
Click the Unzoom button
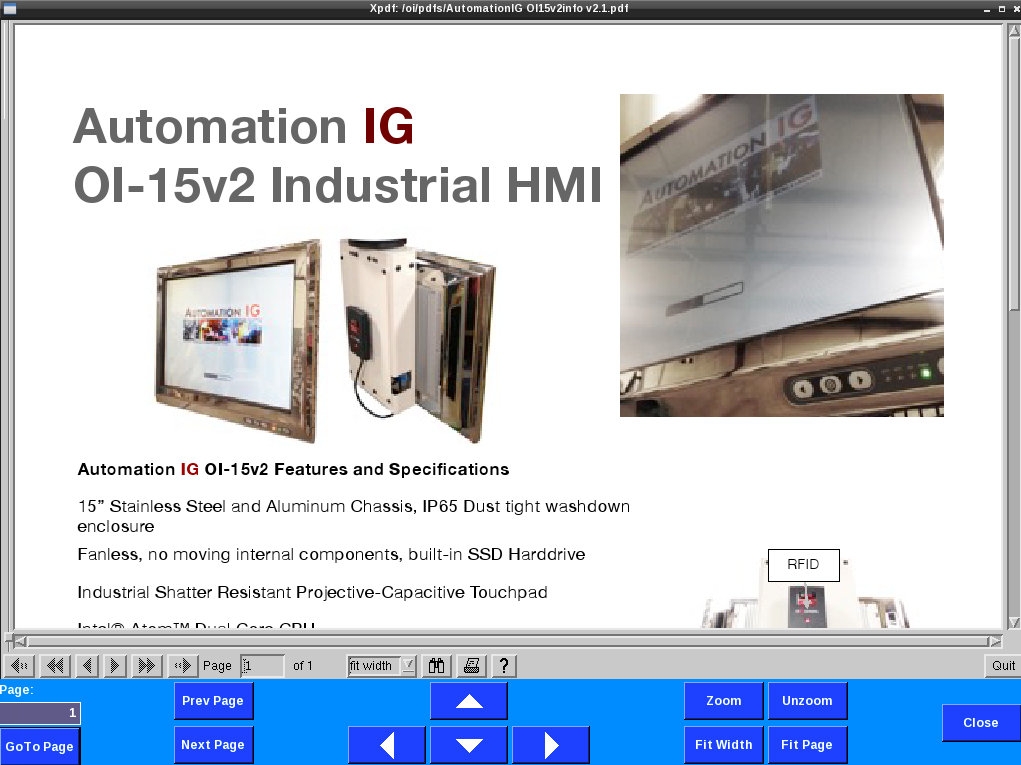click(807, 701)
